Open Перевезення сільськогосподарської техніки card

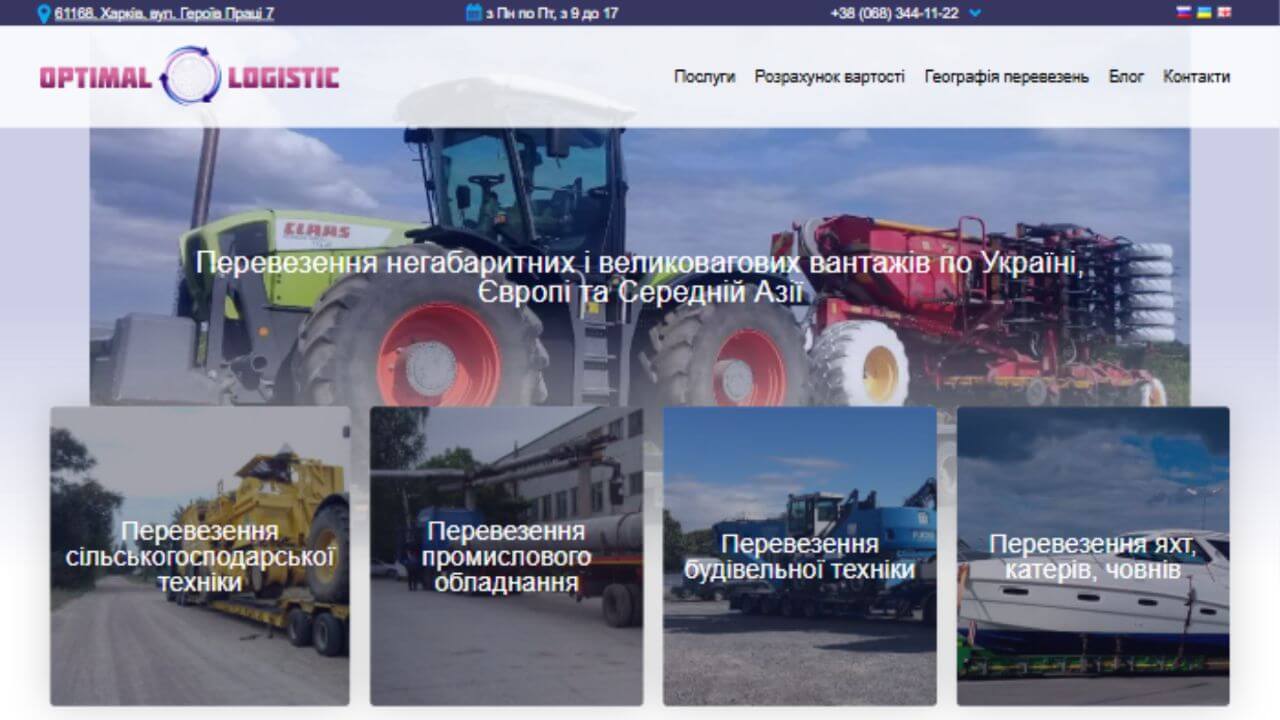[x=200, y=556]
